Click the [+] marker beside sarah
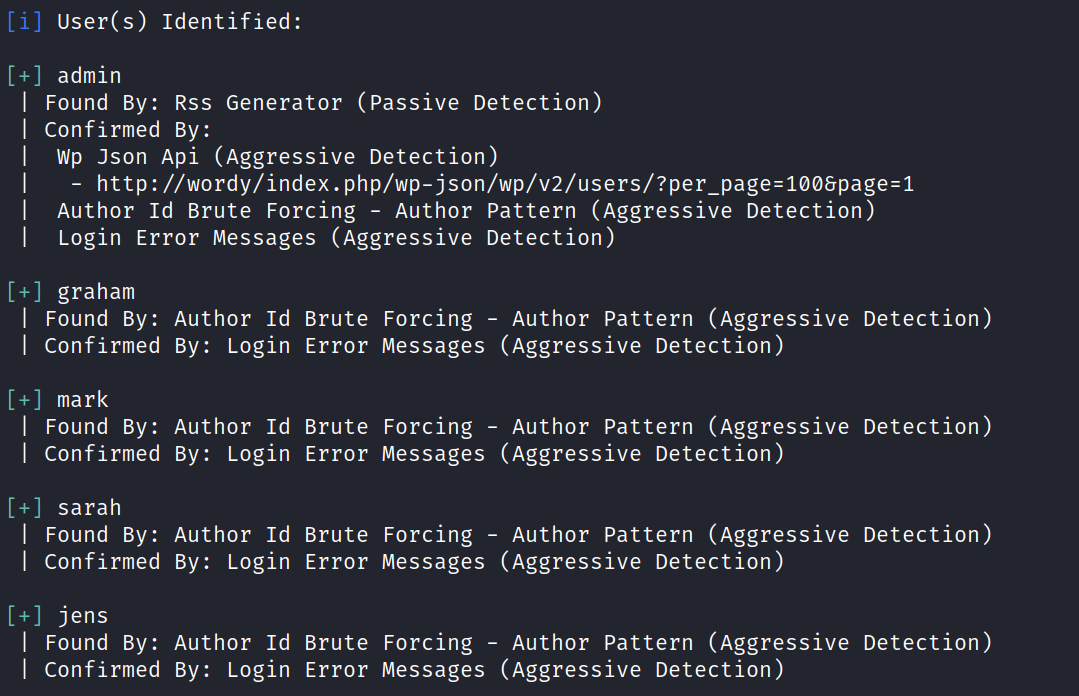 coord(24,507)
